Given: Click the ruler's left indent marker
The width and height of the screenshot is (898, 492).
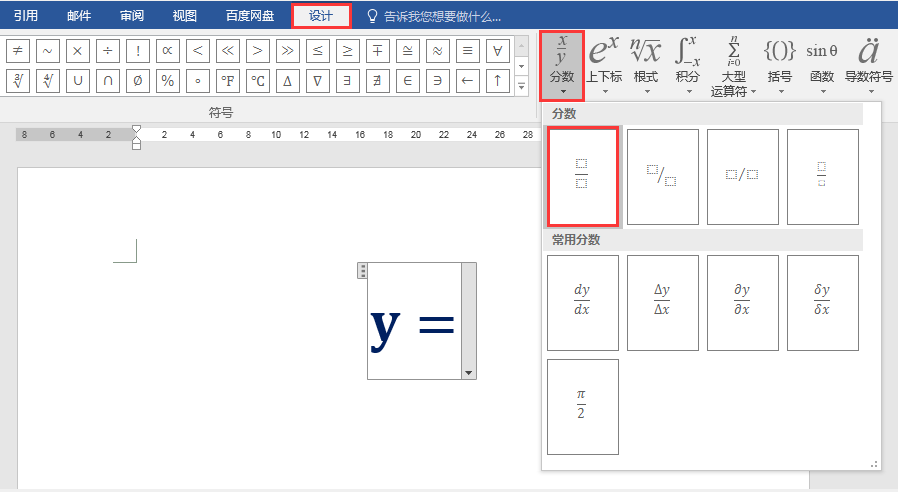Looking at the screenshot, I should coord(136,145).
